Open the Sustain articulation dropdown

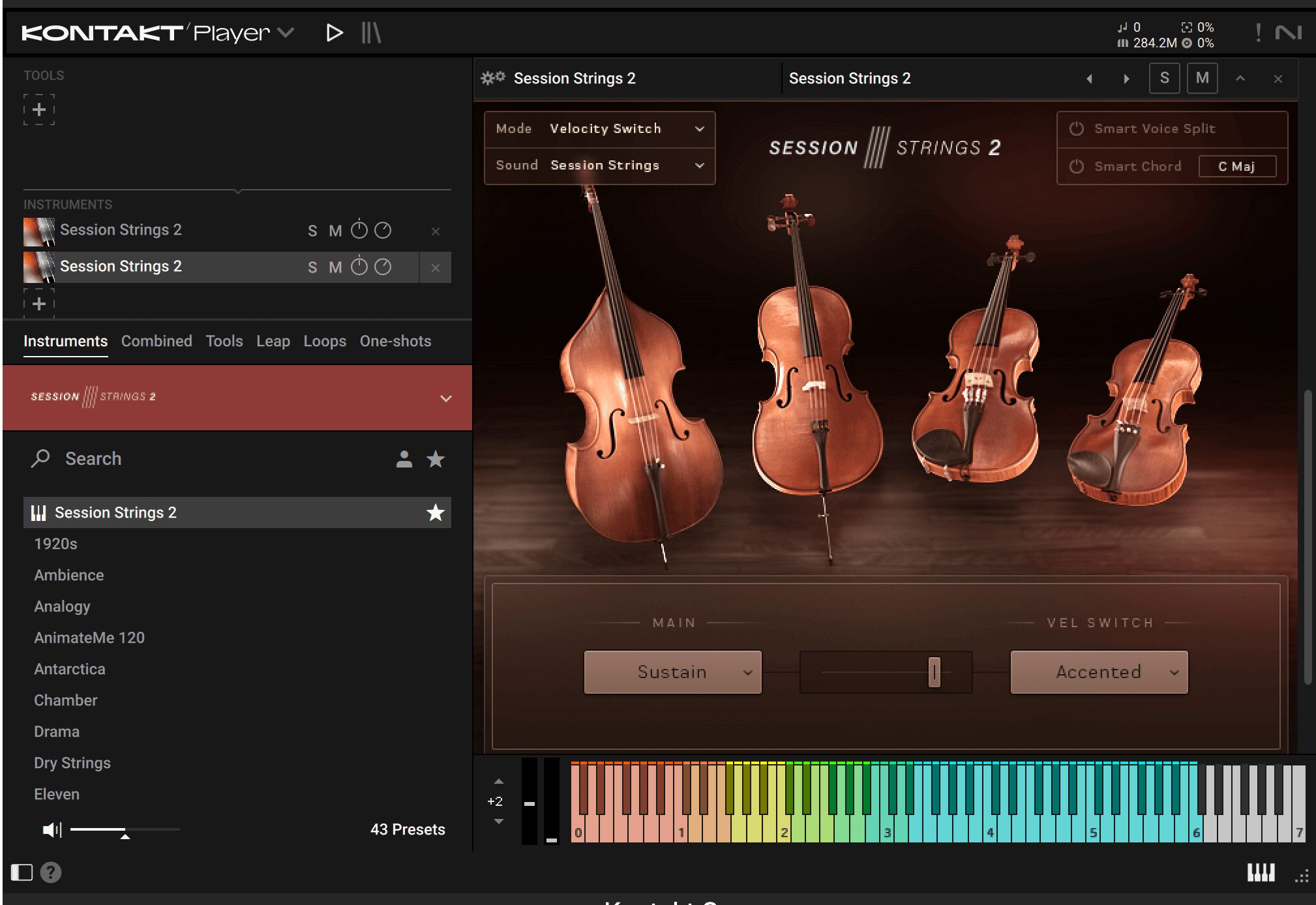[x=673, y=672]
